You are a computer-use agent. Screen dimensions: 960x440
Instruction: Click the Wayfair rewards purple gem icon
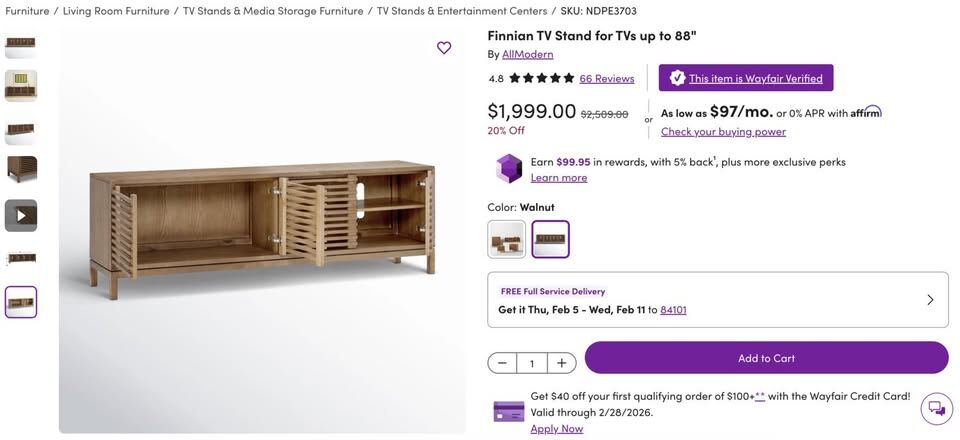pyautogui.click(x=509, y=168)
